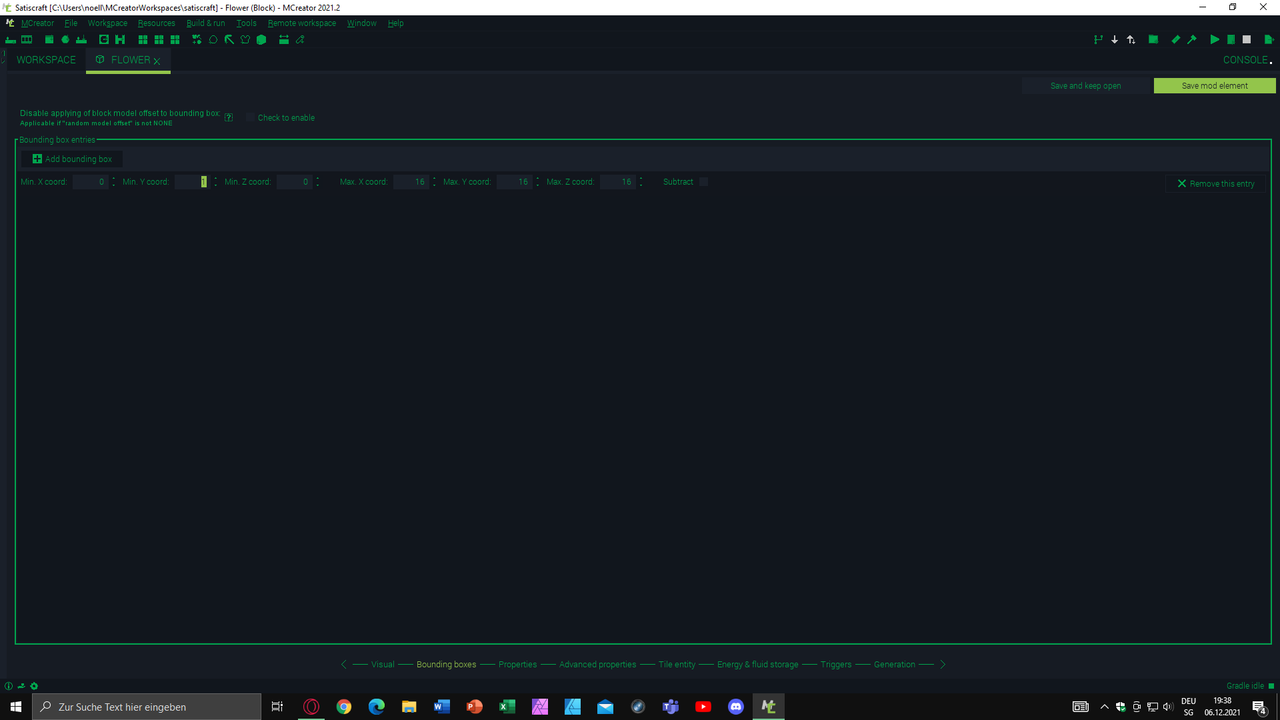The height and width of the screenshot is (720, 1280).
Task: Open the File menu
Action: pos(71,23)
